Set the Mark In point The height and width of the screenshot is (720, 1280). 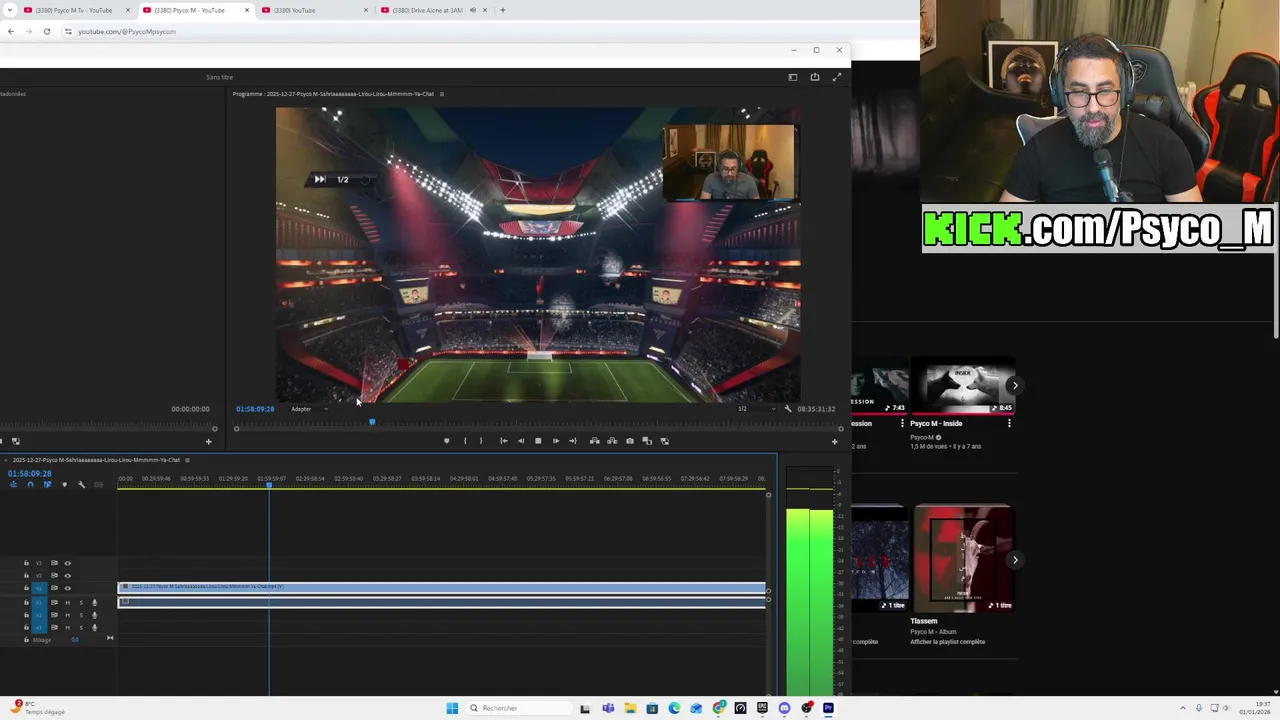click(465, 441)
